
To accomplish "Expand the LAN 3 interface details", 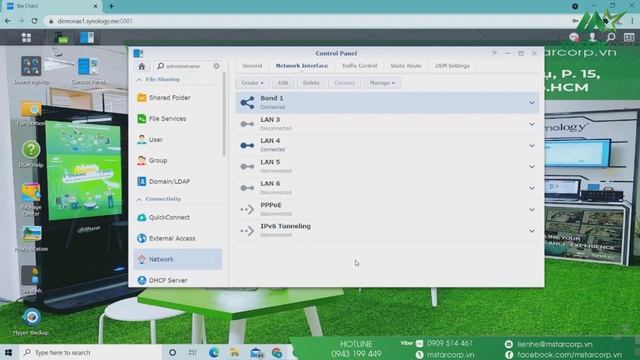I will pyautogui.click(x=531, y=124).
